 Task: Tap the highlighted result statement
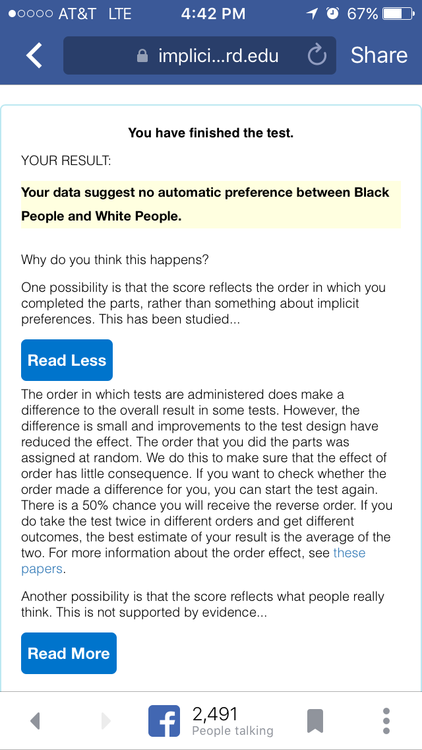[x=211, y=204]
